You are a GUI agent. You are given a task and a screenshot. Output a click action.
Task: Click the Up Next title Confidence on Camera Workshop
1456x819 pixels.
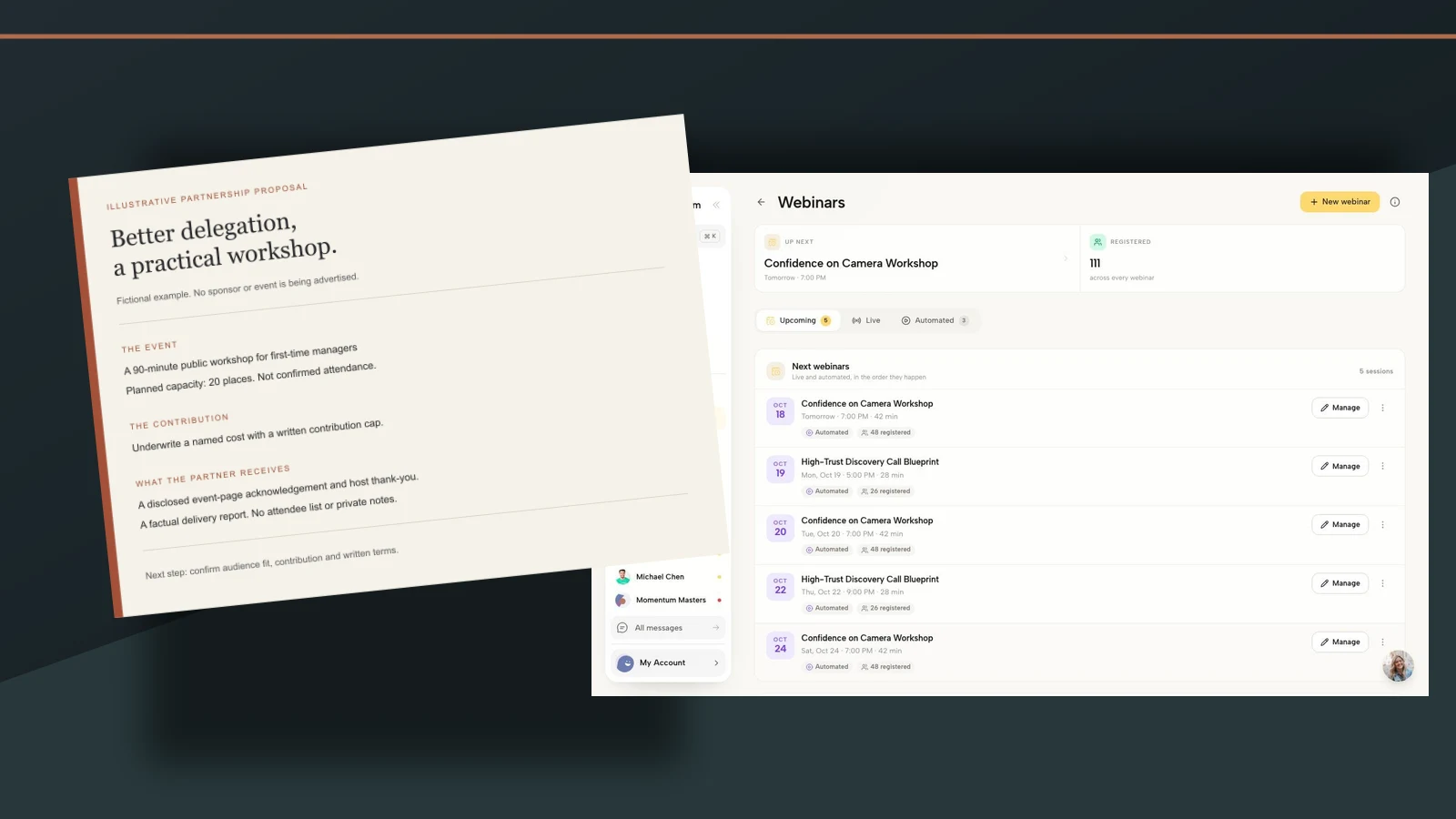tap(851, 263)
